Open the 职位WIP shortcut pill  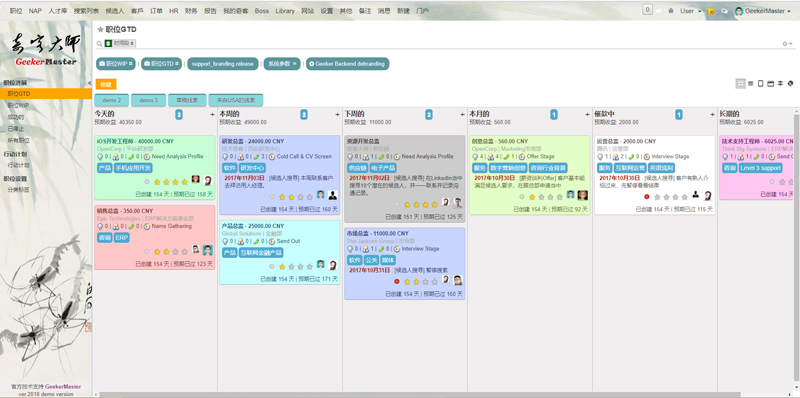pyautogui.click(x=116, y=64)
